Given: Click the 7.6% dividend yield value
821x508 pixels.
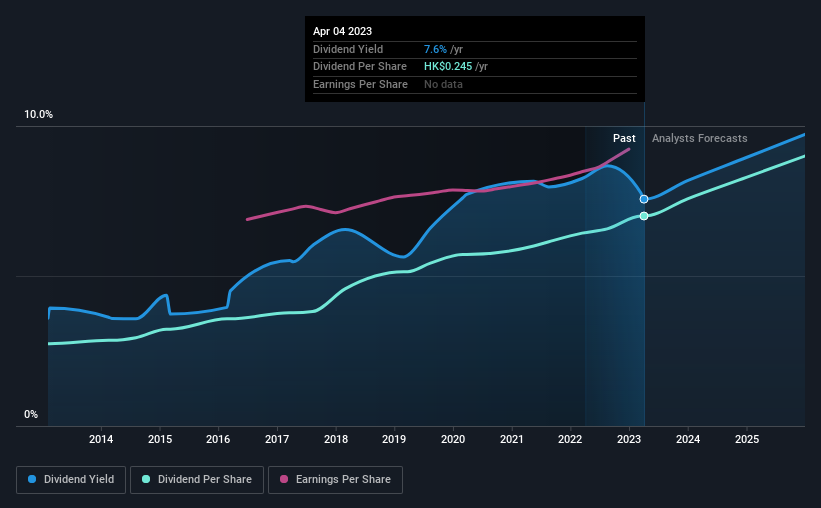Looking at the screenshot, I should 435,49.
